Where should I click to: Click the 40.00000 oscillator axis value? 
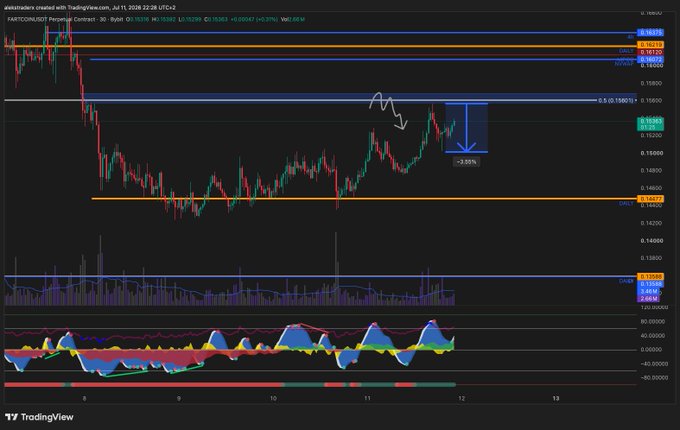(654, 336)
